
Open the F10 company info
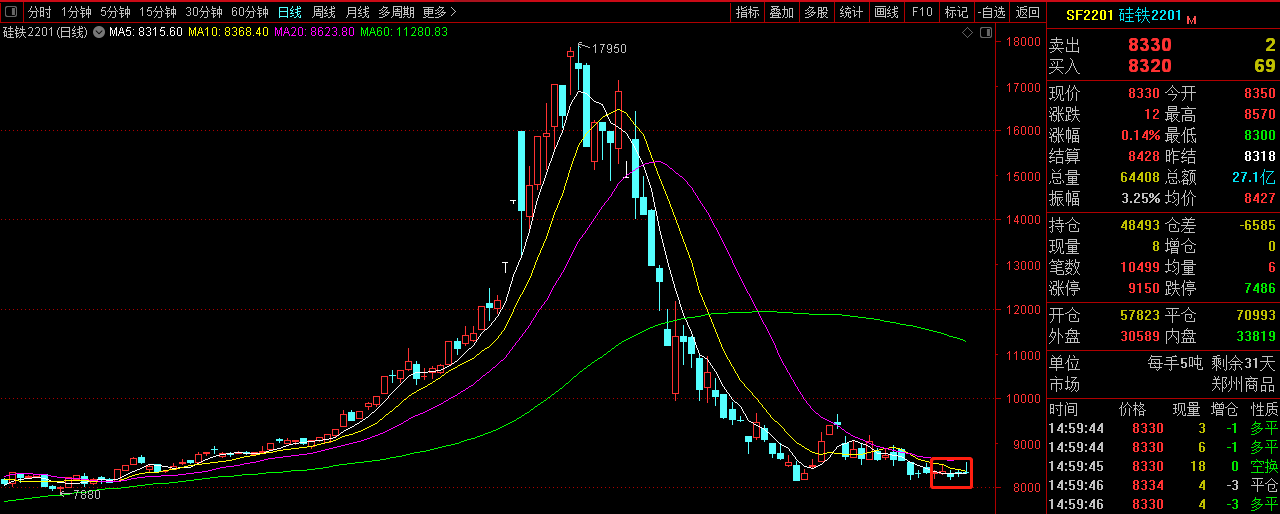point(922,12)
